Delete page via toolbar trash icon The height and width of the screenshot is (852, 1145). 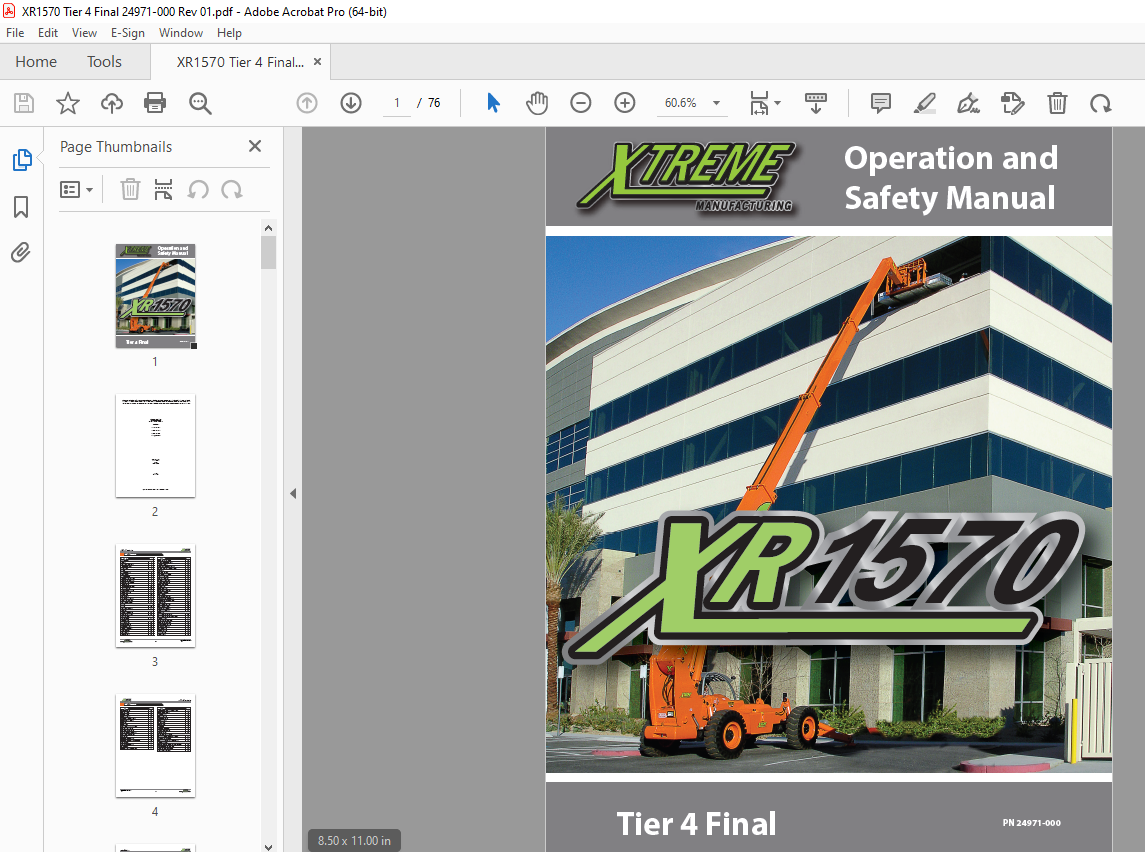tap(1057, 103)
